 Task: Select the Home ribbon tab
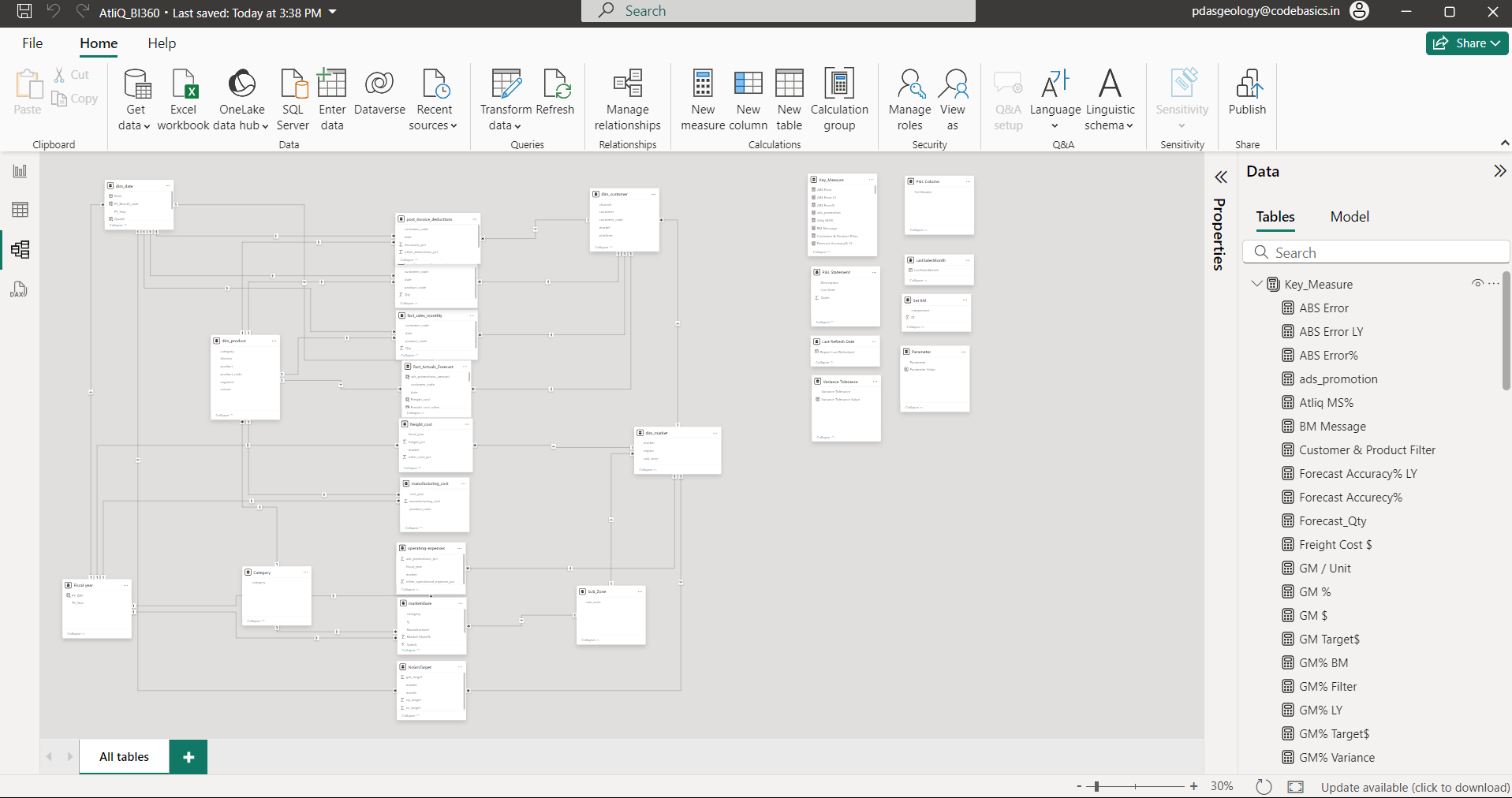(99, 43)
